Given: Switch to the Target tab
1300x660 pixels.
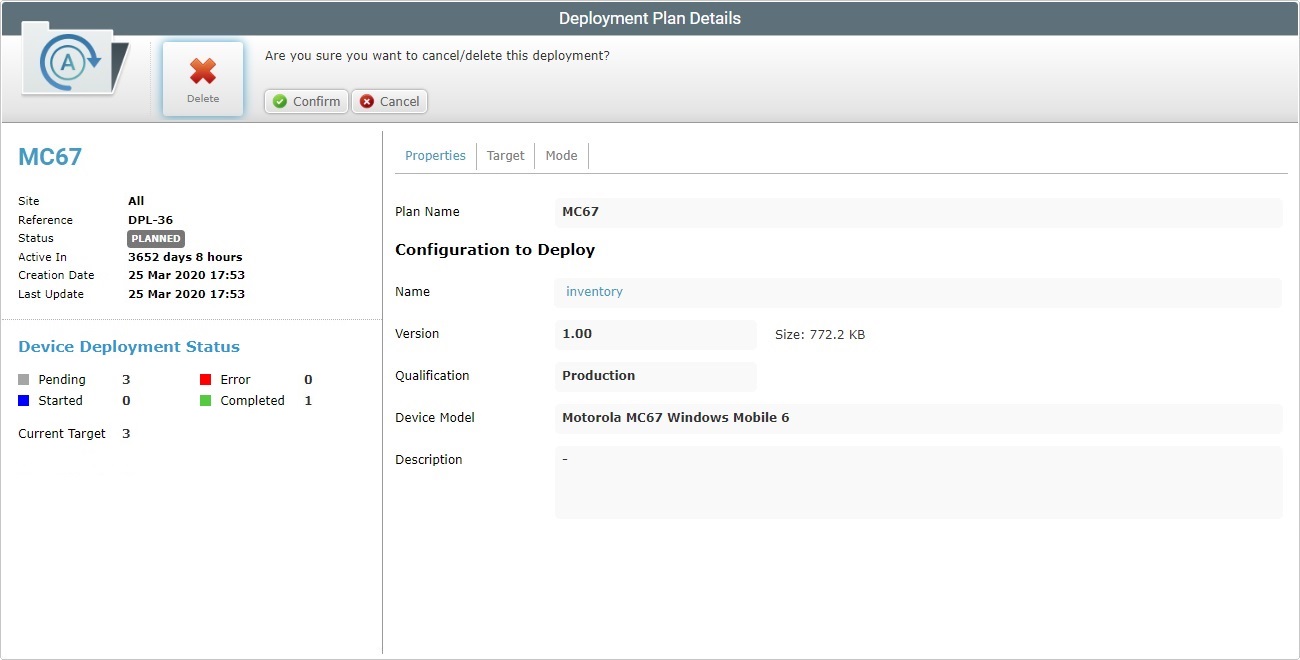Looking at the screenshot, I should pos(505,155).
